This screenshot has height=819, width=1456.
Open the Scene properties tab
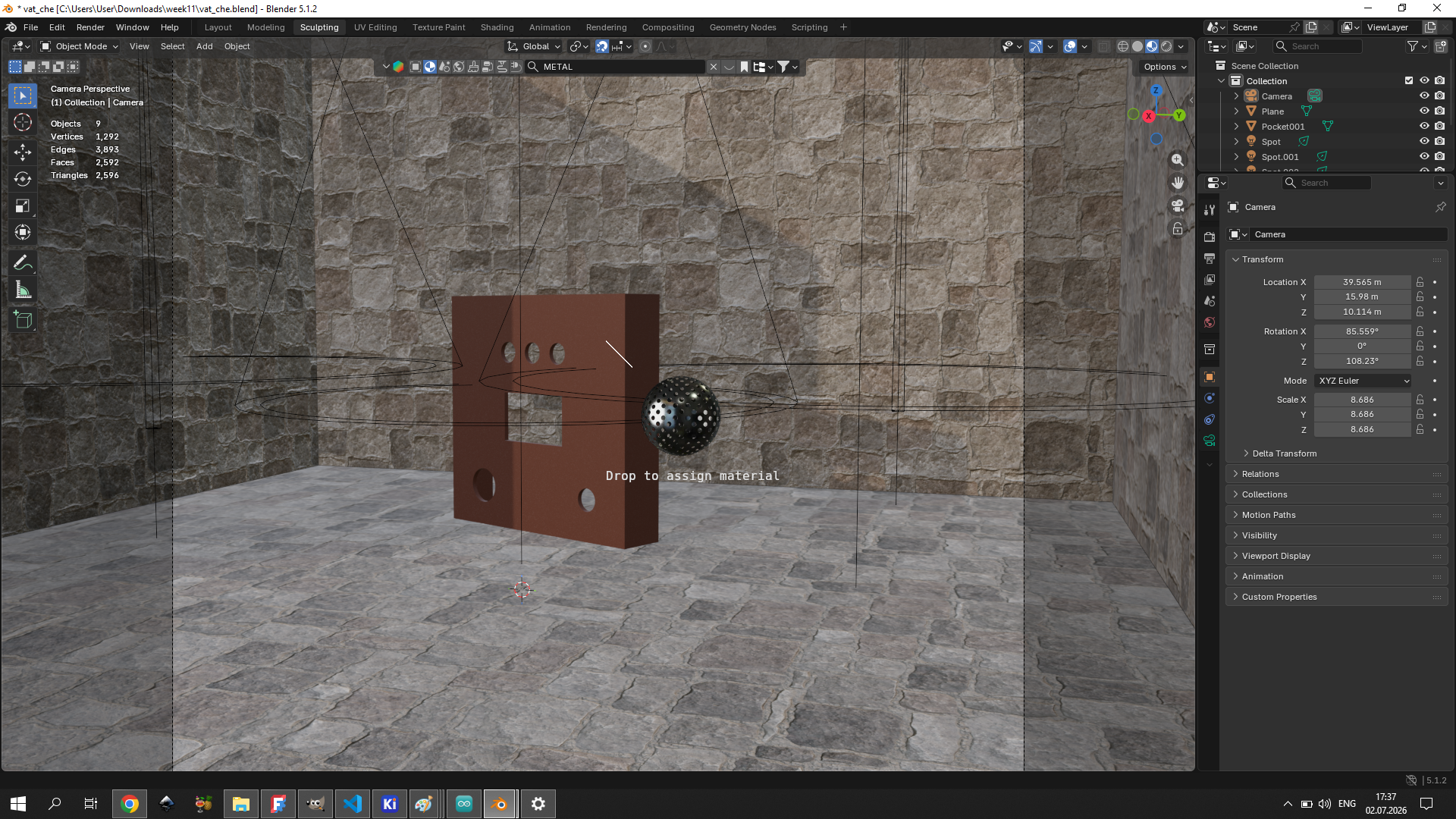pyautogui.click(x=1210, y=301)
